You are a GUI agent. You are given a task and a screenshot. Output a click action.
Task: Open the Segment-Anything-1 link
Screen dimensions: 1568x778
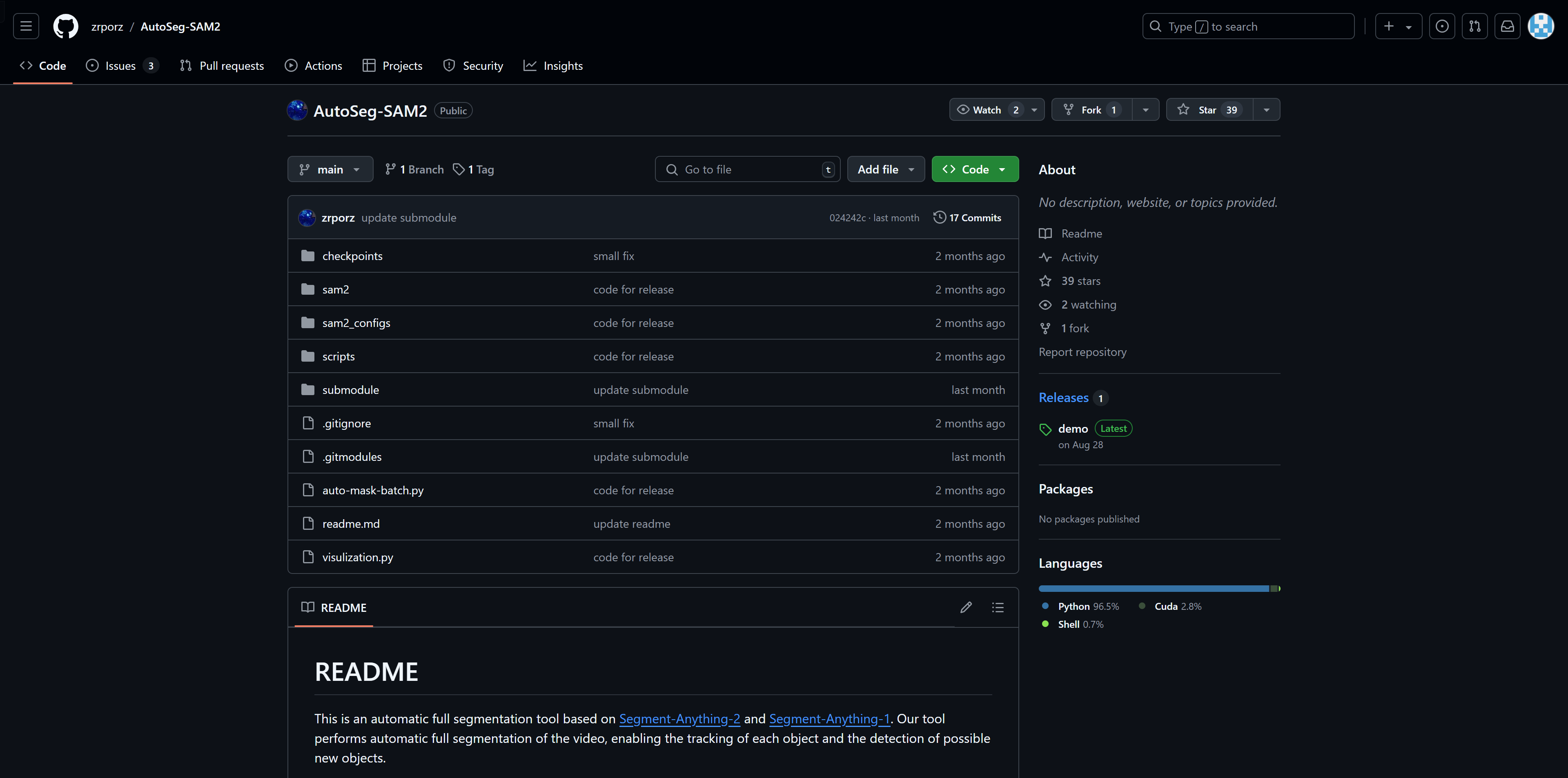point(829,718)
